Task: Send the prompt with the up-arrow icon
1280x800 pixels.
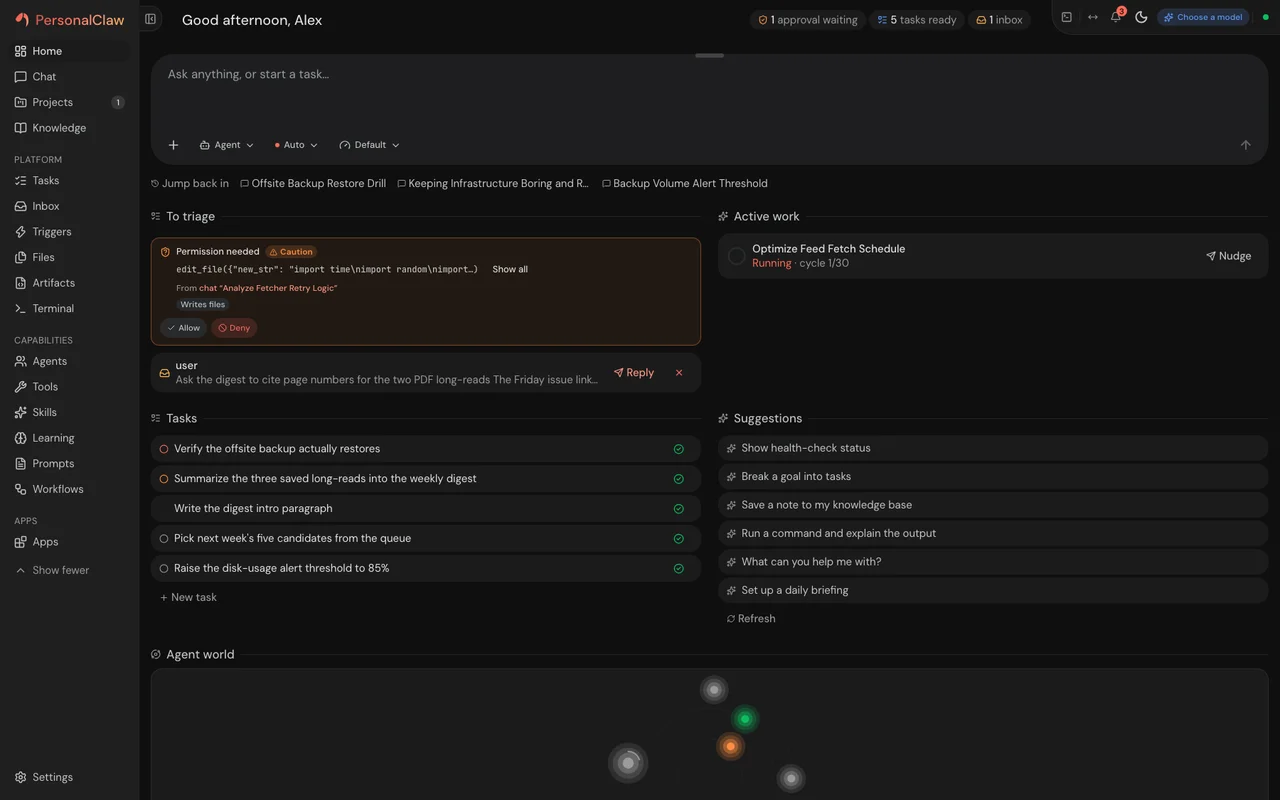Action: 1245,145
